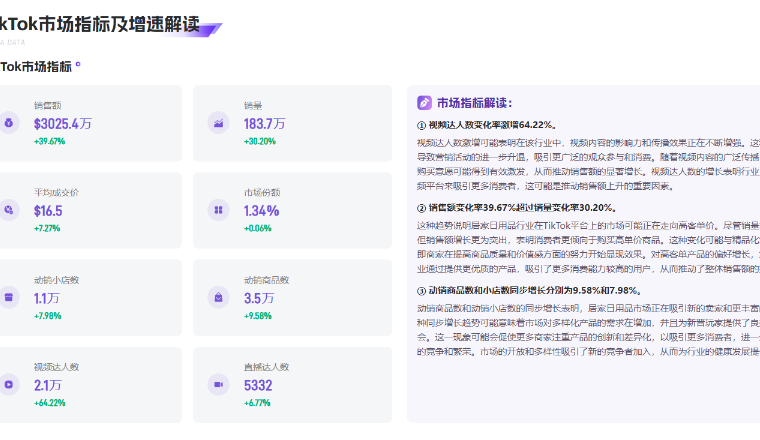
Task: Click the 3.5万 active products value
Action: click(259, 298)
